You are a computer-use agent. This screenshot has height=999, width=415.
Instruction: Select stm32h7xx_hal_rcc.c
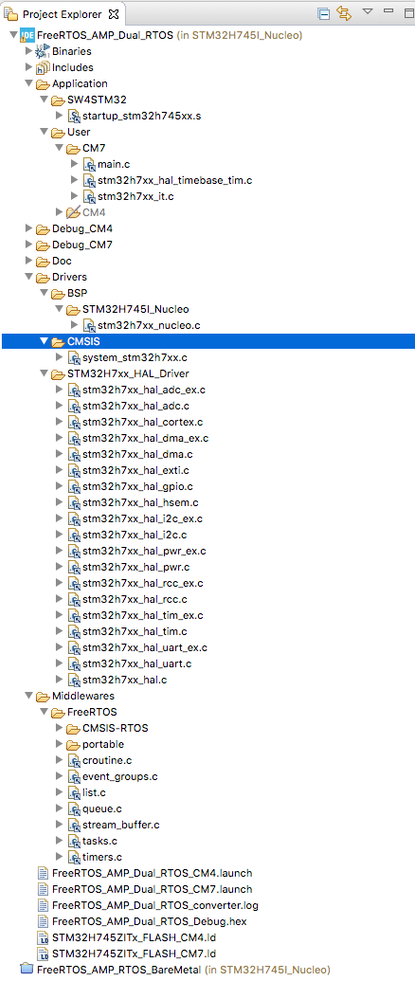[135, 600]
